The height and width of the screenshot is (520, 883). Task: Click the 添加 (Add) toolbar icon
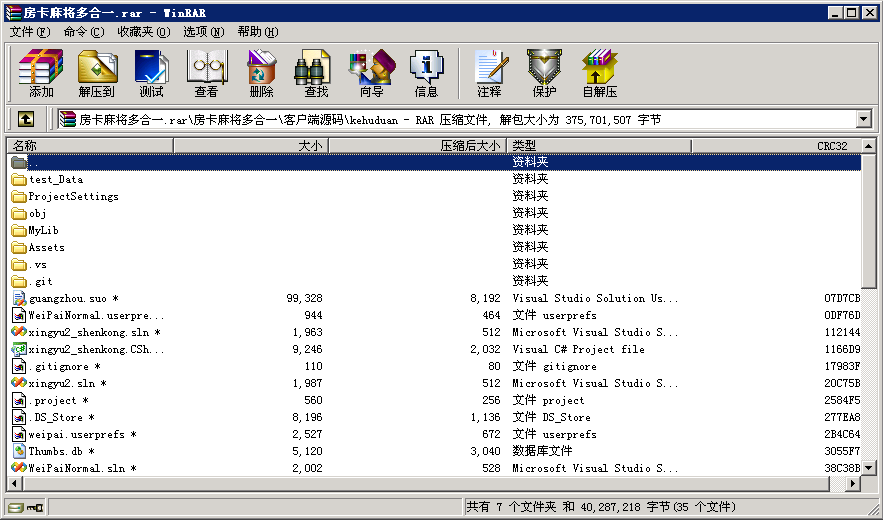click(41, 73)
